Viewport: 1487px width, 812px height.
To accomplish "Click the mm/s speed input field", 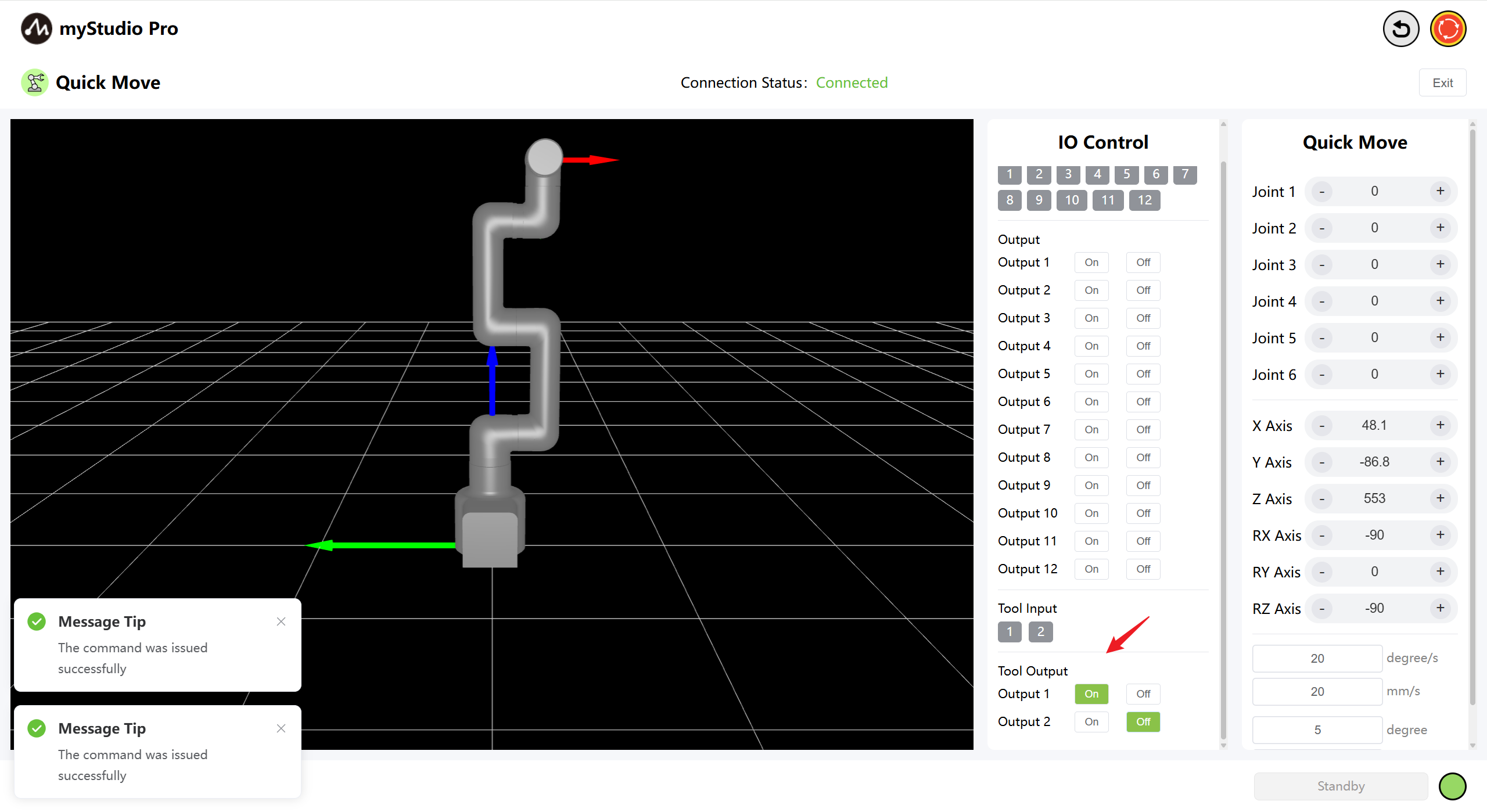I will 1317,692.
